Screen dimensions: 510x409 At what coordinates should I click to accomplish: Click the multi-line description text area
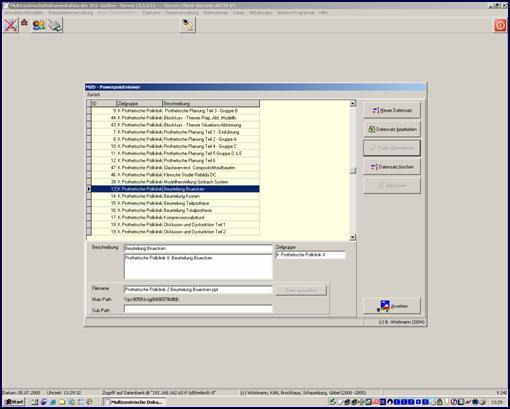(x=198, y=267)
